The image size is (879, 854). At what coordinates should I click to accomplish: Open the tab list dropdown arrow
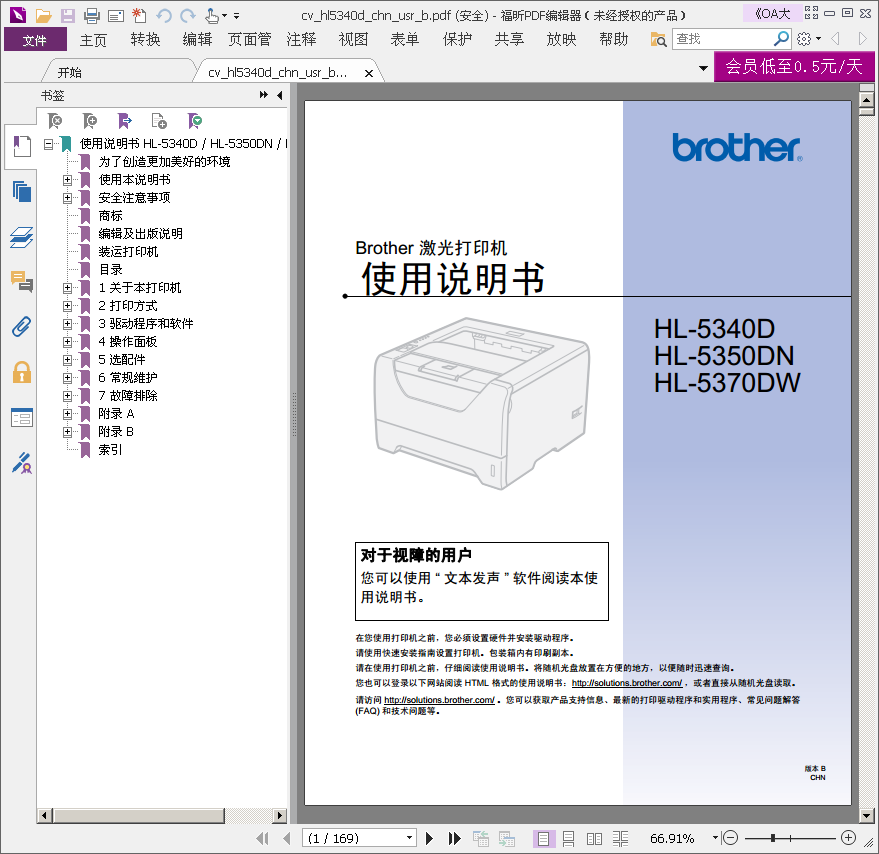coord(703,68)
